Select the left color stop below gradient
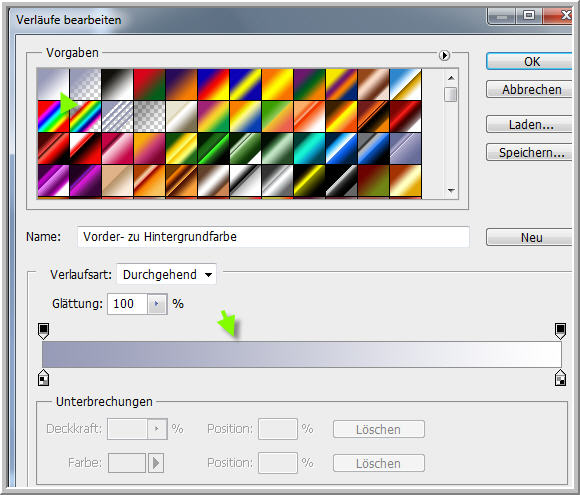The width and height of the screenshot is (580, 495). coord(44,377)
